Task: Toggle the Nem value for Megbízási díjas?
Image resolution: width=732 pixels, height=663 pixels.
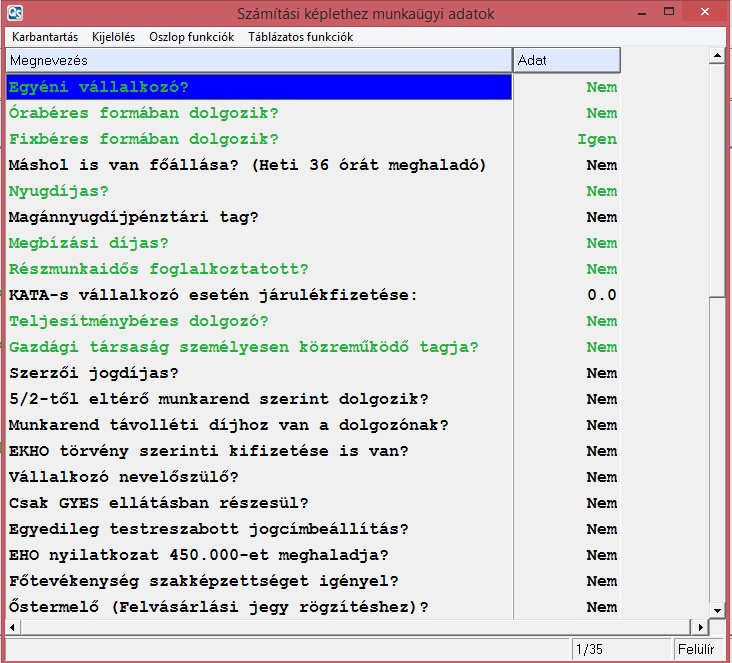Action: pyautogui.click(x=601, y=243)
